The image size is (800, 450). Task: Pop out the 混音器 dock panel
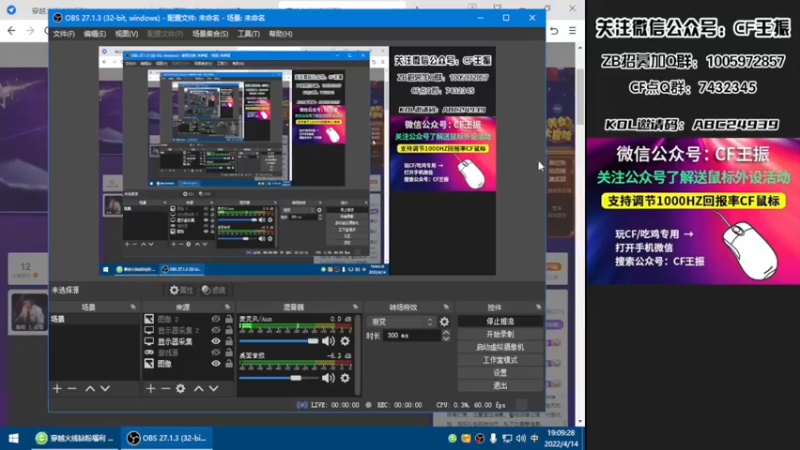click(355, 307)
